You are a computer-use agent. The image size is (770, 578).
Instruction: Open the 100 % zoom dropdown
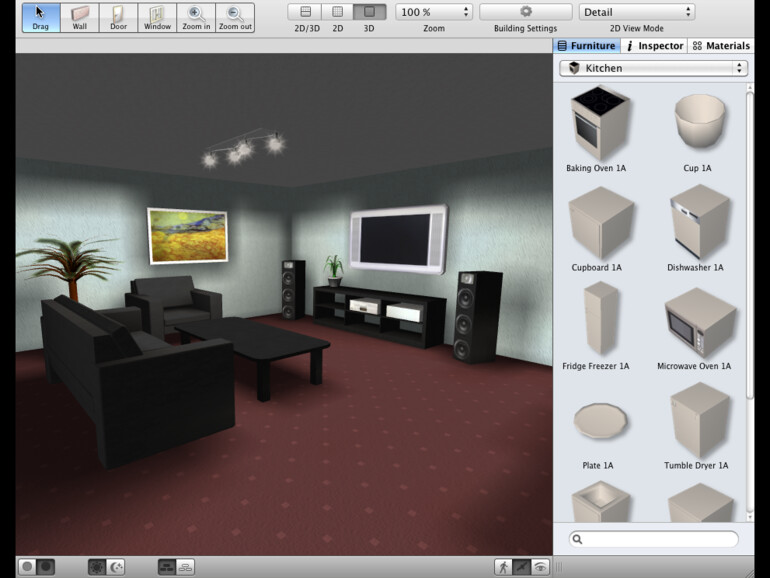point(434,12)
